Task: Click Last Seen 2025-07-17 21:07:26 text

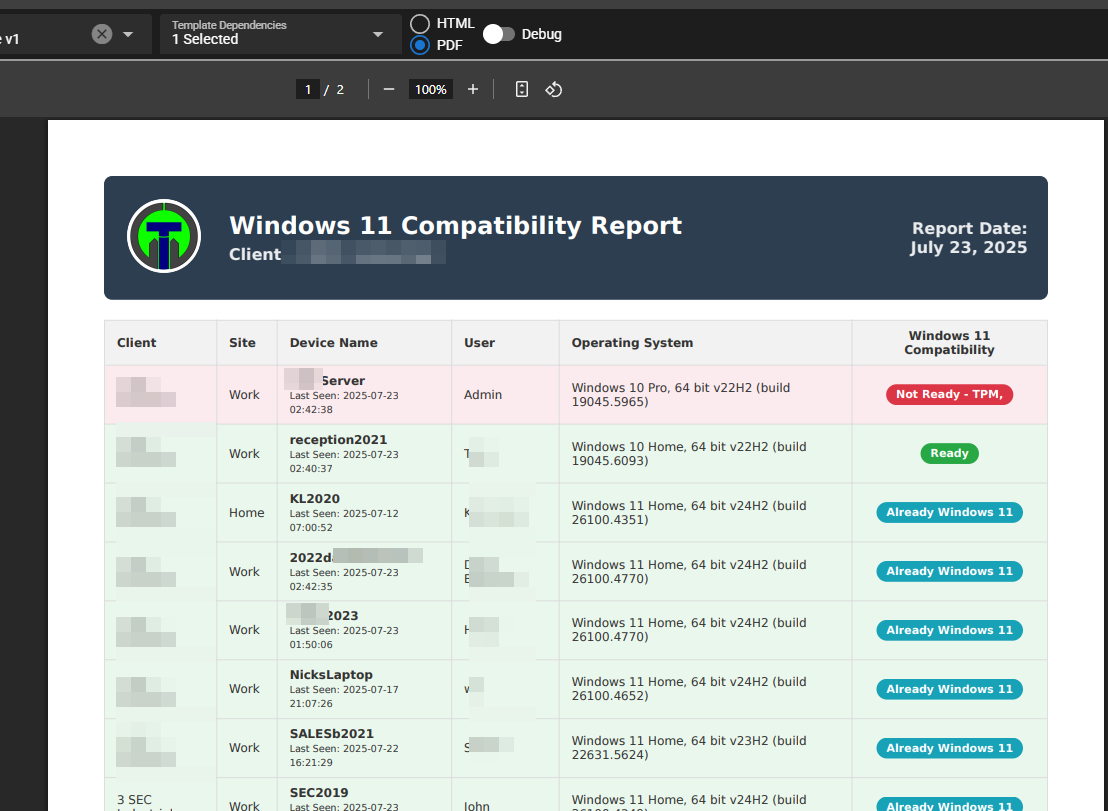Action: [343, 697]
